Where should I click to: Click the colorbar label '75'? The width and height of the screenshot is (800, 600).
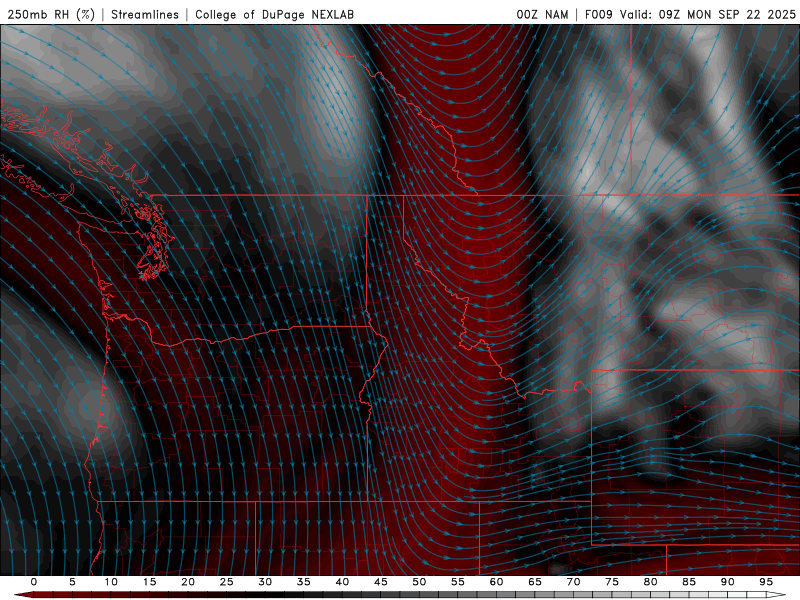pyautogui.click(x=612, y=582)
